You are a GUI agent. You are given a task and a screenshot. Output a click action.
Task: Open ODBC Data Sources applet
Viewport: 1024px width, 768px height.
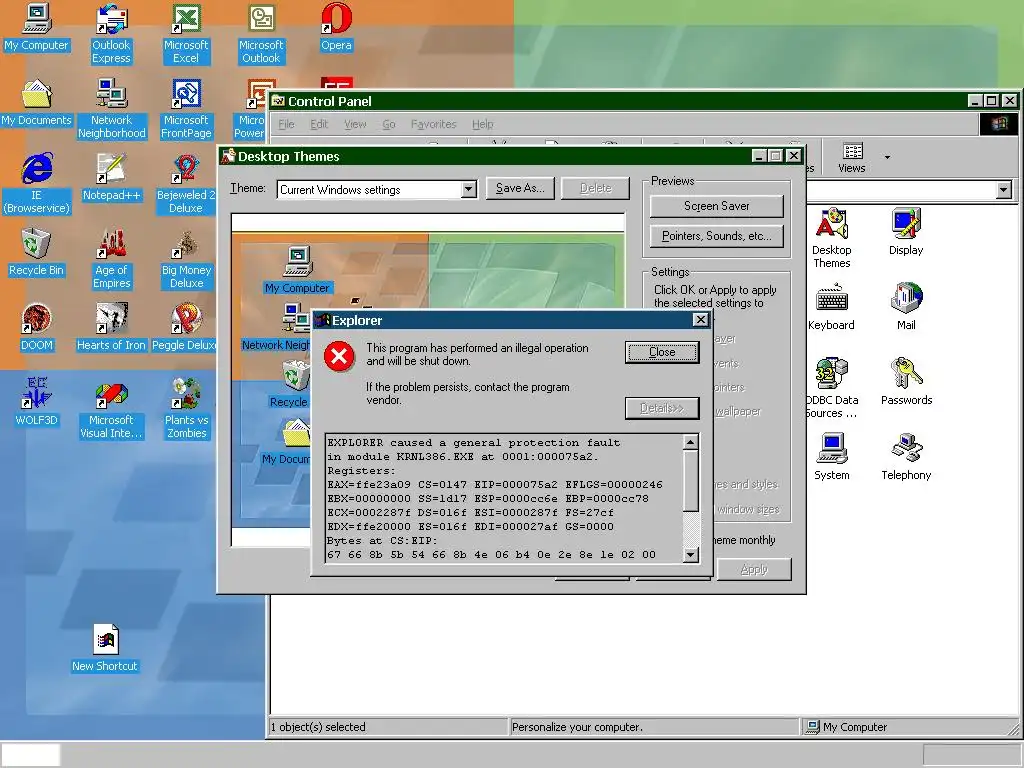(831, 388)
